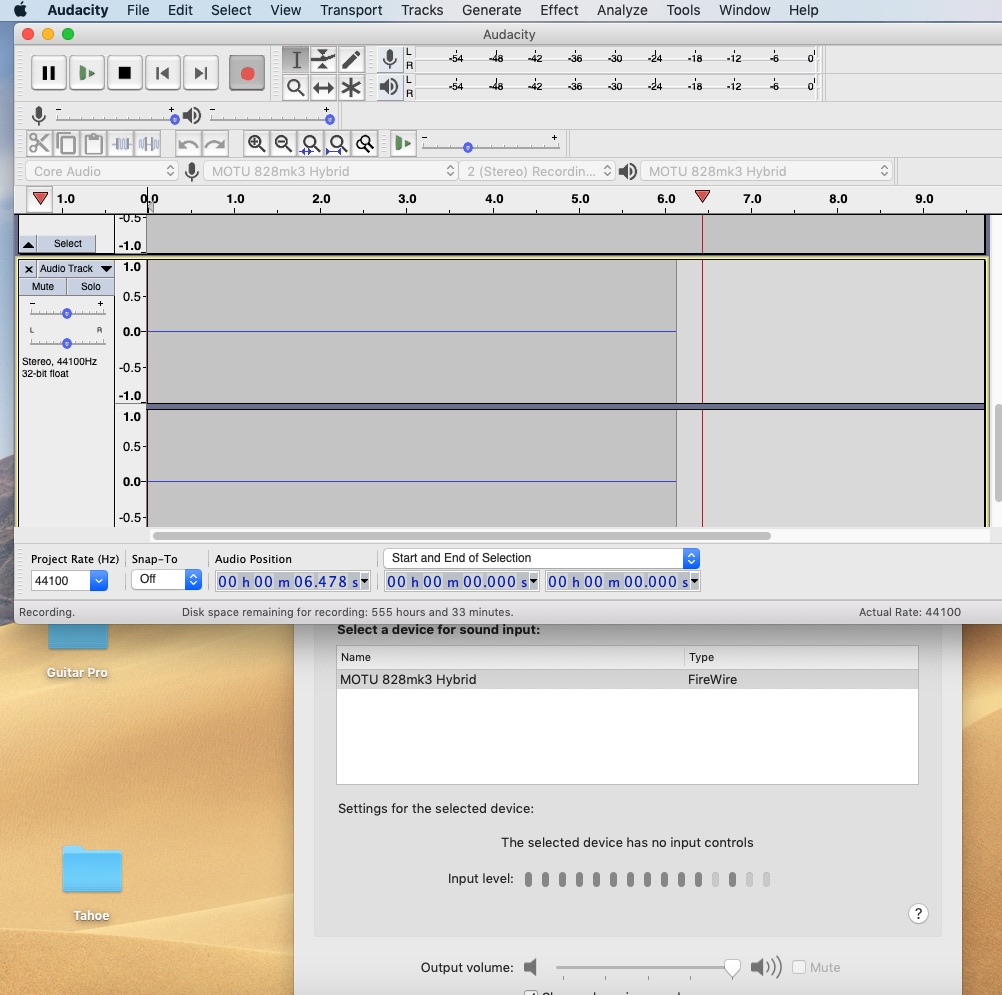Click the Zoom Out icon

283,144
